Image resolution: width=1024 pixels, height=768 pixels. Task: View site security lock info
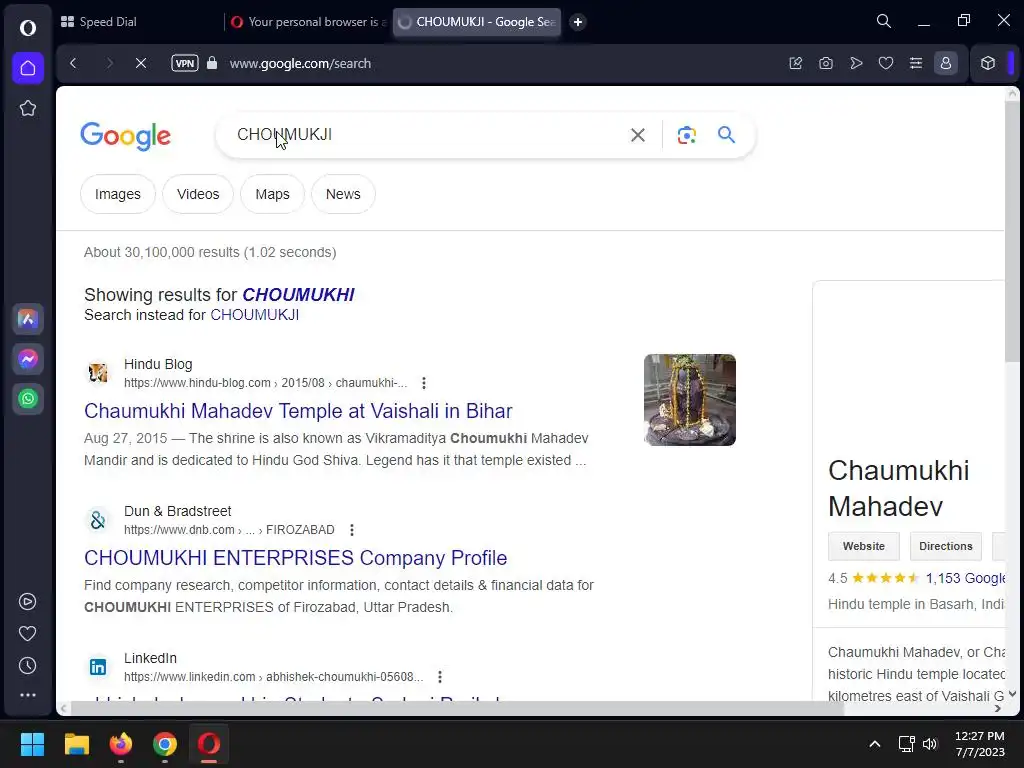click(212, 63)
